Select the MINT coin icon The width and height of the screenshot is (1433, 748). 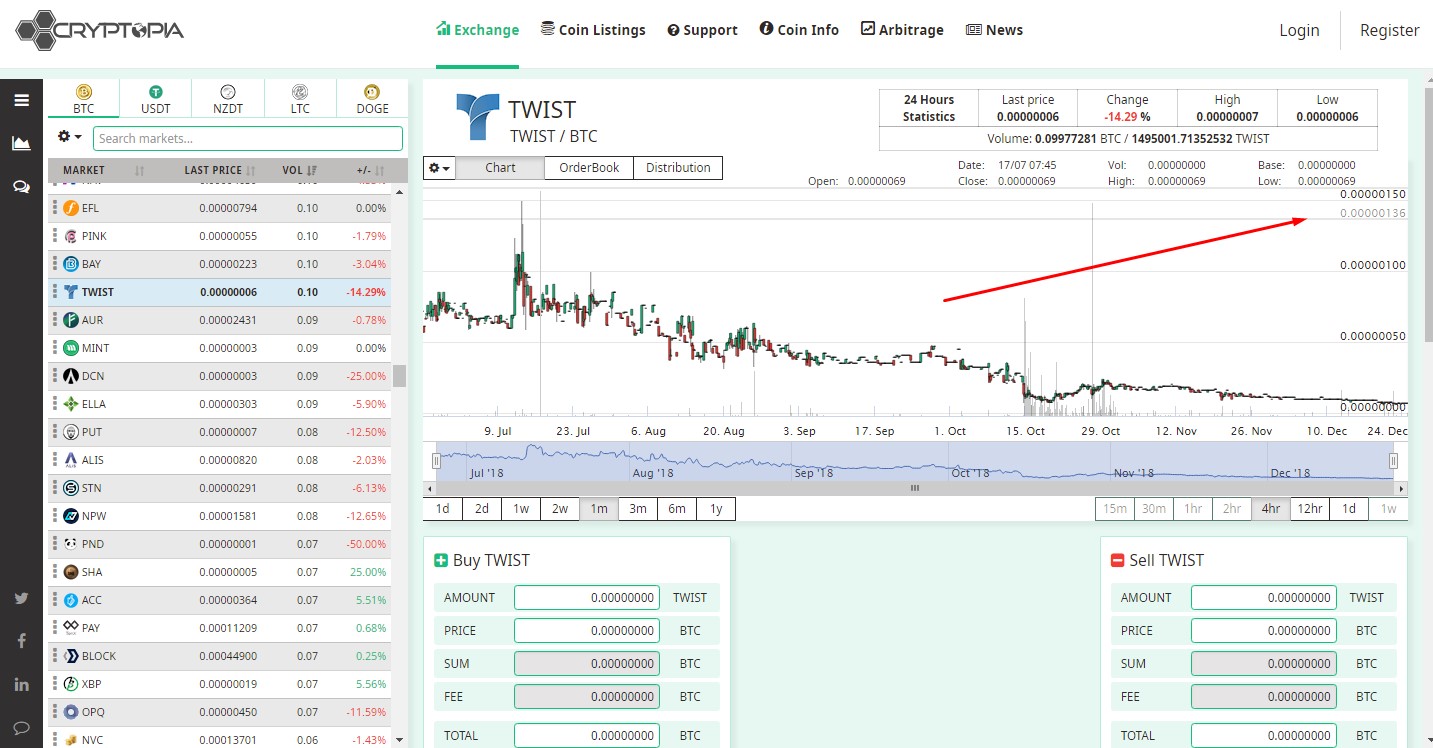coord(71,348)
